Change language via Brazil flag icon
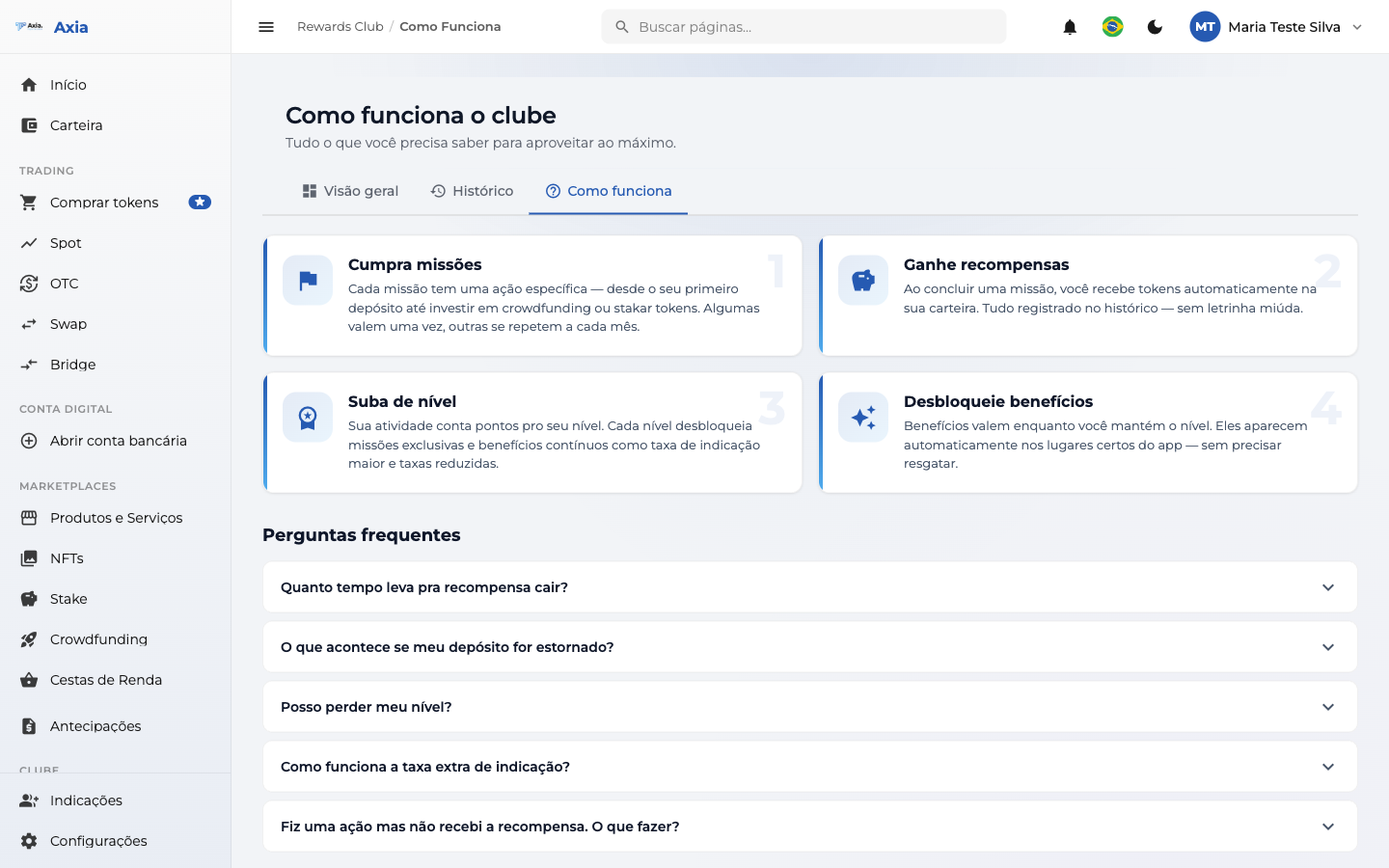Viewport: 1389px width, 868px height. [x=1112, y=27]
